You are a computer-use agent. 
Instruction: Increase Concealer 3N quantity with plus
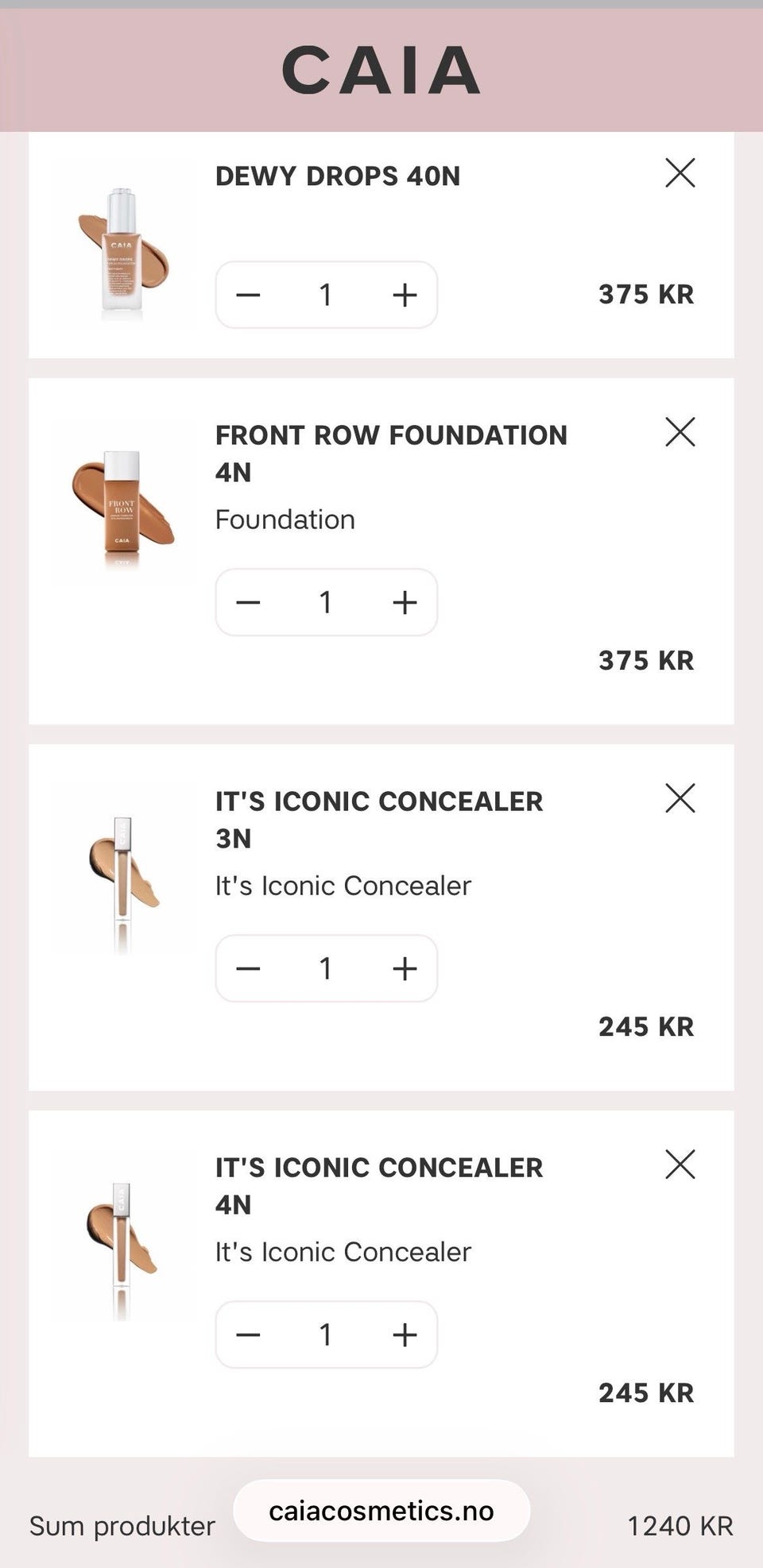pos(405,968)
